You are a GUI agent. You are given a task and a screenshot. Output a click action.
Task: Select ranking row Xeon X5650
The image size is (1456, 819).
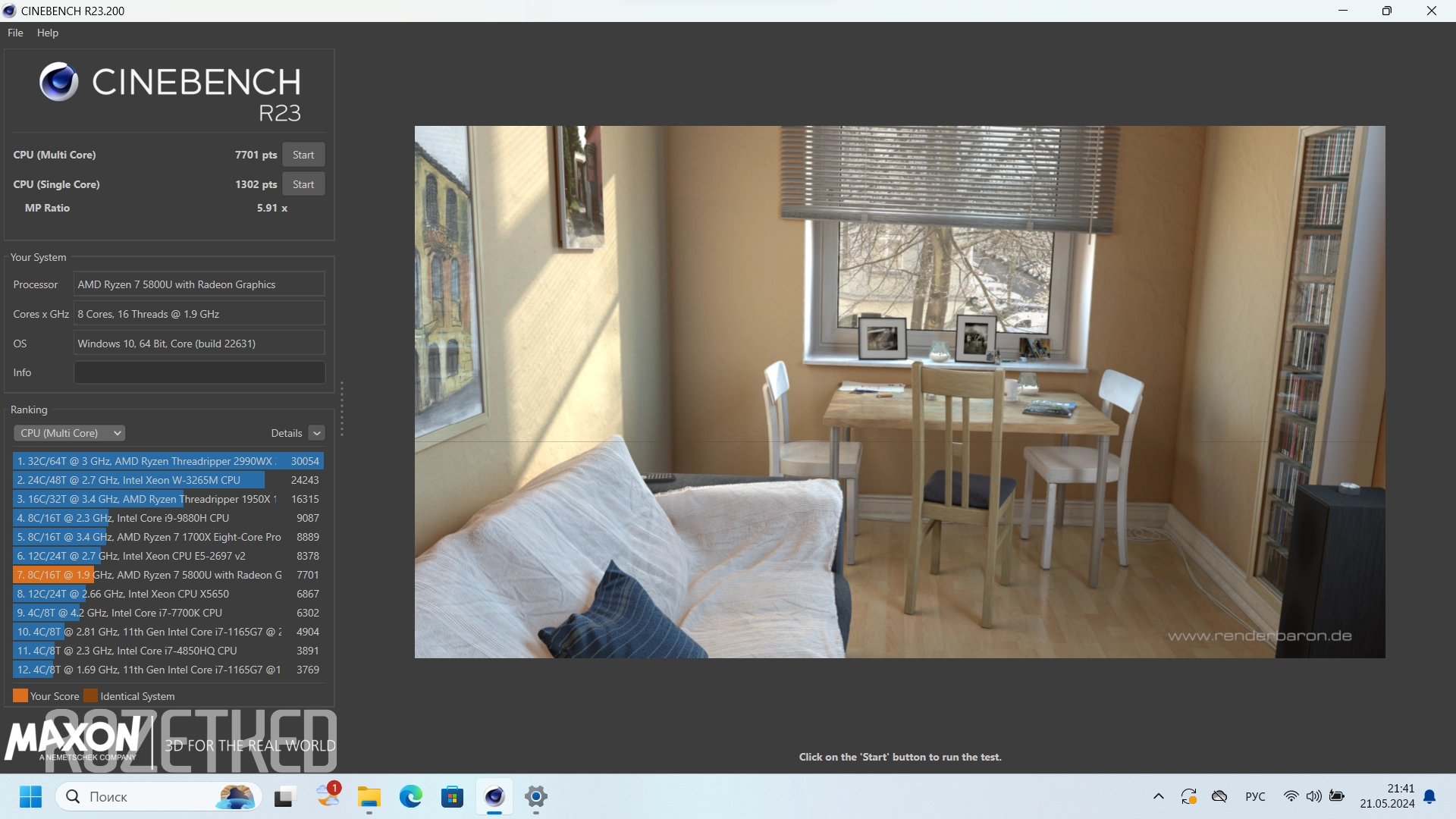pyautogui.click(x=168, y=594)
